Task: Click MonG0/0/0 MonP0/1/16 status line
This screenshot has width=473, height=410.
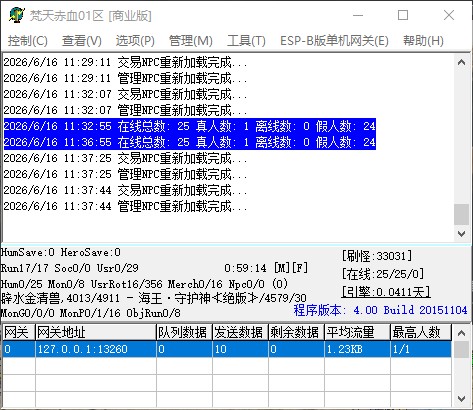Action: click(91, 313)
